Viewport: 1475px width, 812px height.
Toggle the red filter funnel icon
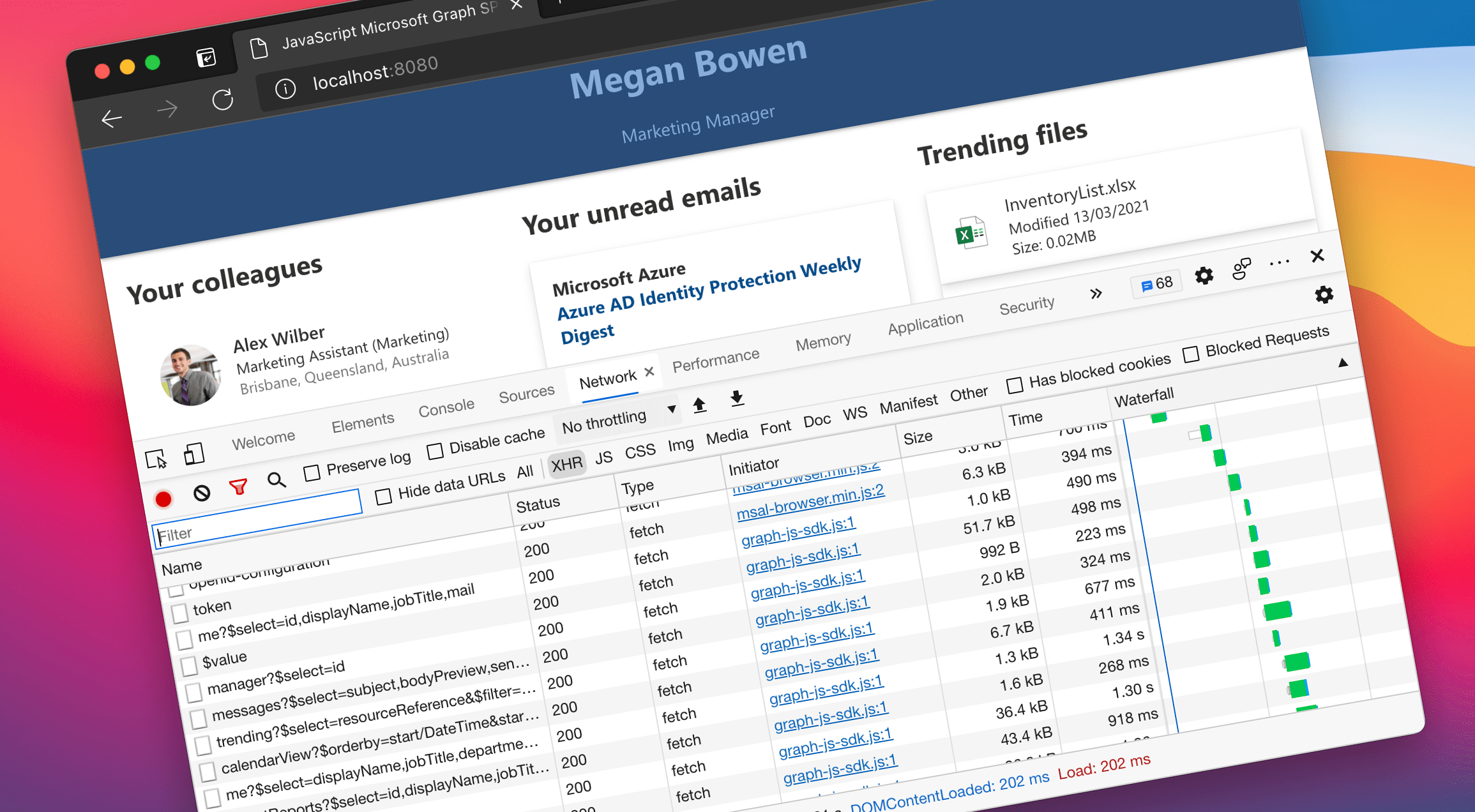pos(238,487)
